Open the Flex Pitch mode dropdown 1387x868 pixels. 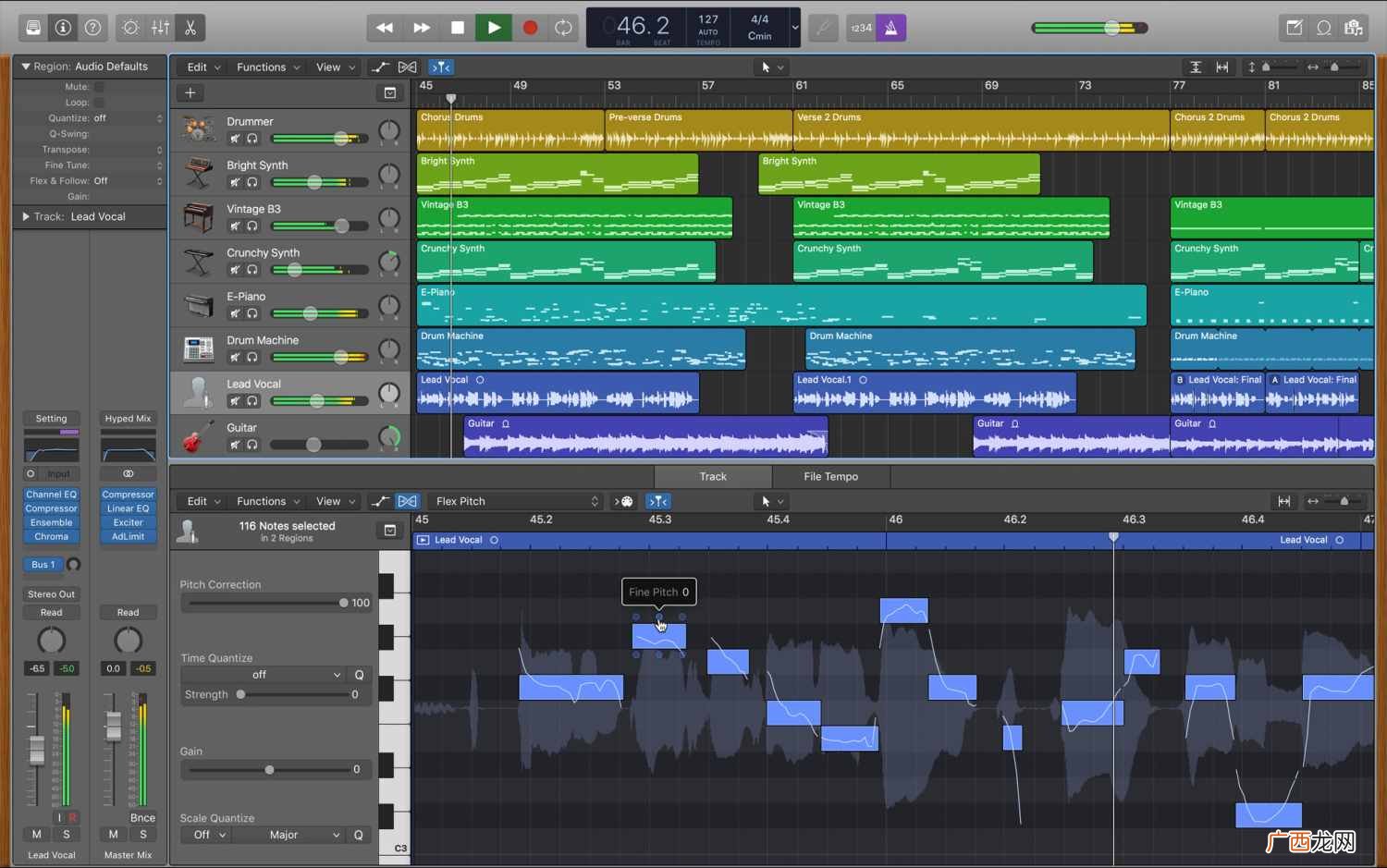point(517,501)
